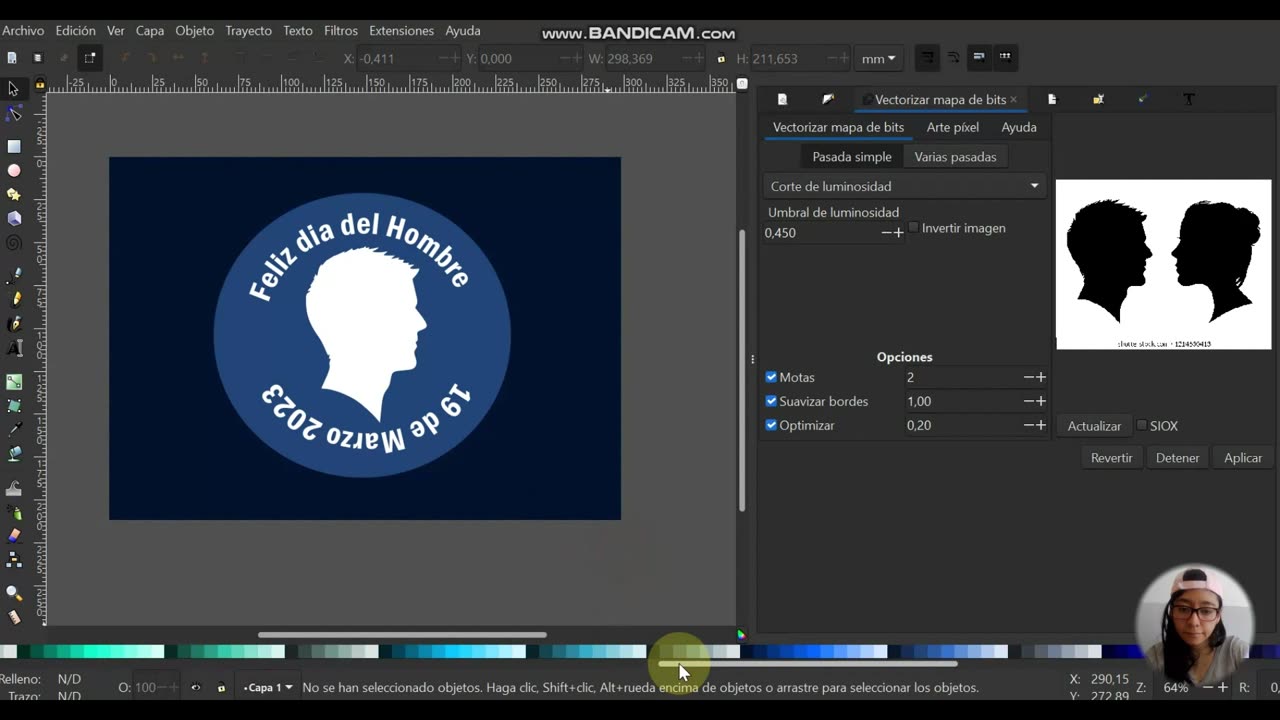This screenshot has height=720, width=1280.
Task: Select the Selector arrow tool
Action: pyautogui.click(x=13, y=89)
